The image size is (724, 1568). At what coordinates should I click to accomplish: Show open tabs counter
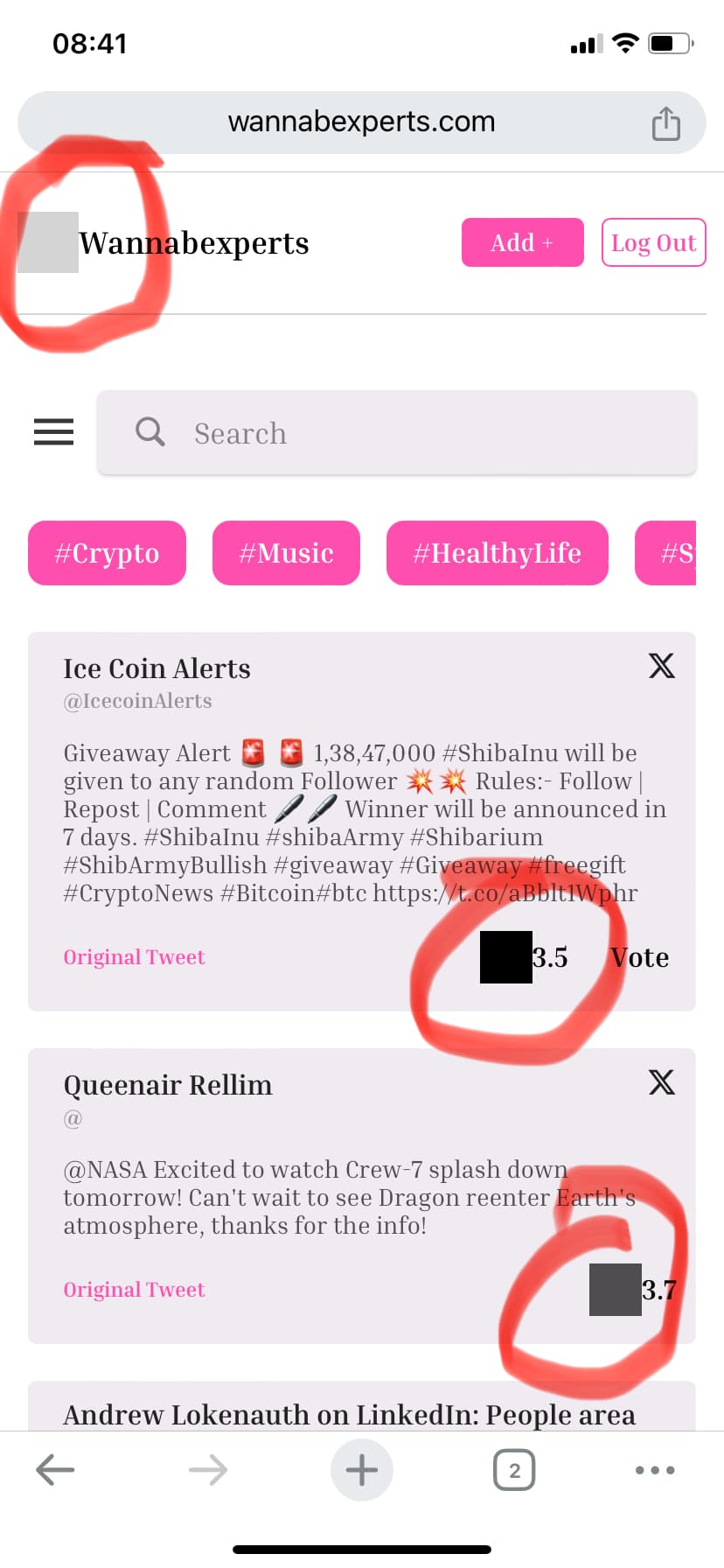pyautogui.click(x=514, y=1470)
